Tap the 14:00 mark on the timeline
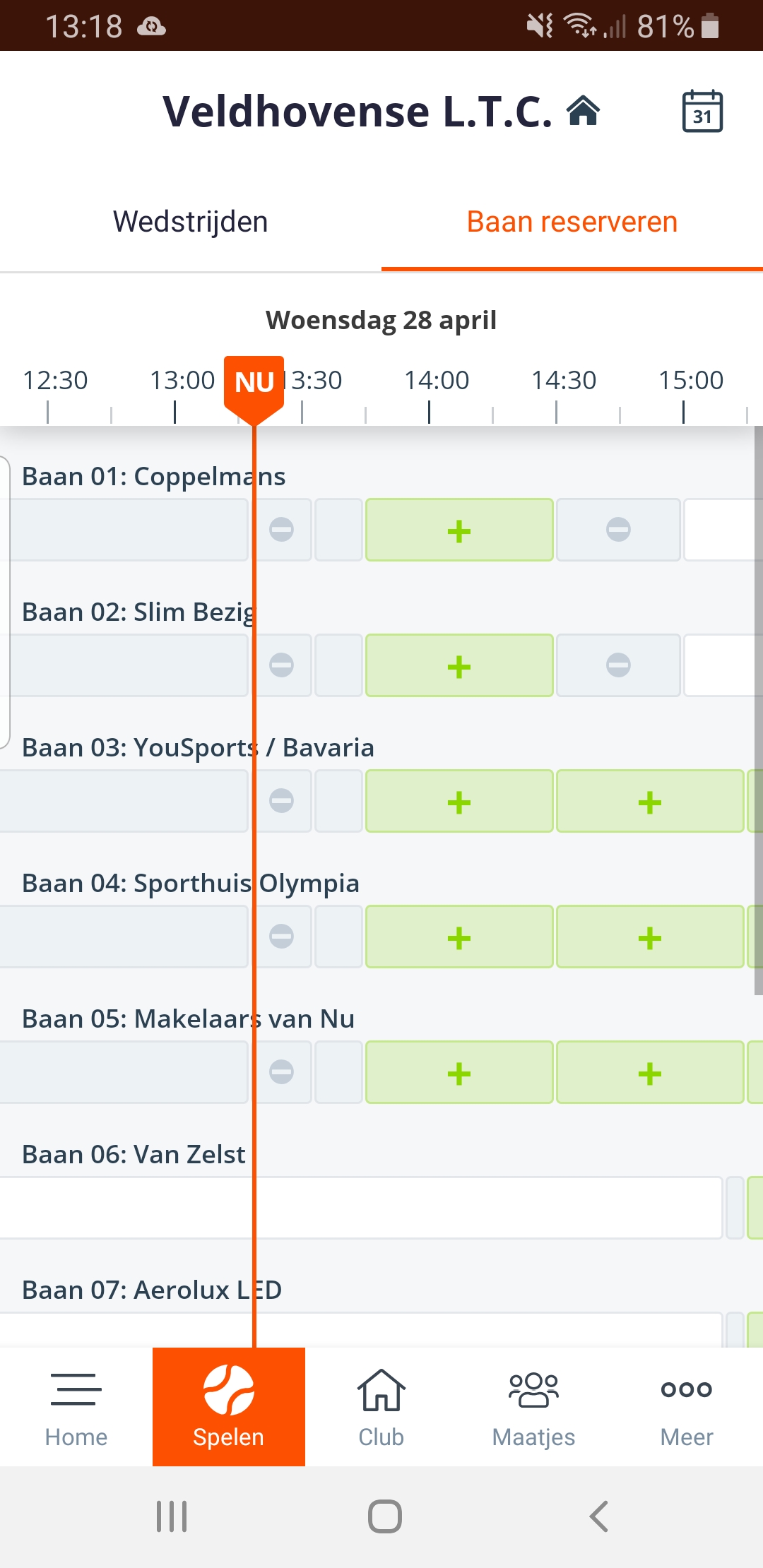The height and width of the screenshot is (1568, 763). [436, 381]
